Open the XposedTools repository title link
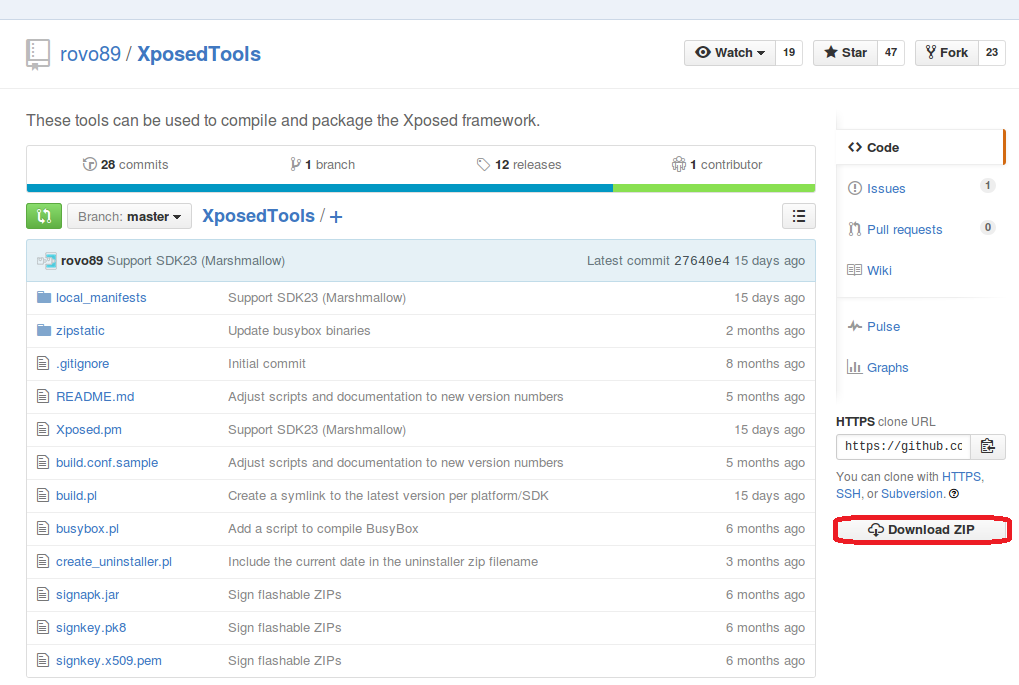Screen dimensions: 1019x685 coord(199,54)
